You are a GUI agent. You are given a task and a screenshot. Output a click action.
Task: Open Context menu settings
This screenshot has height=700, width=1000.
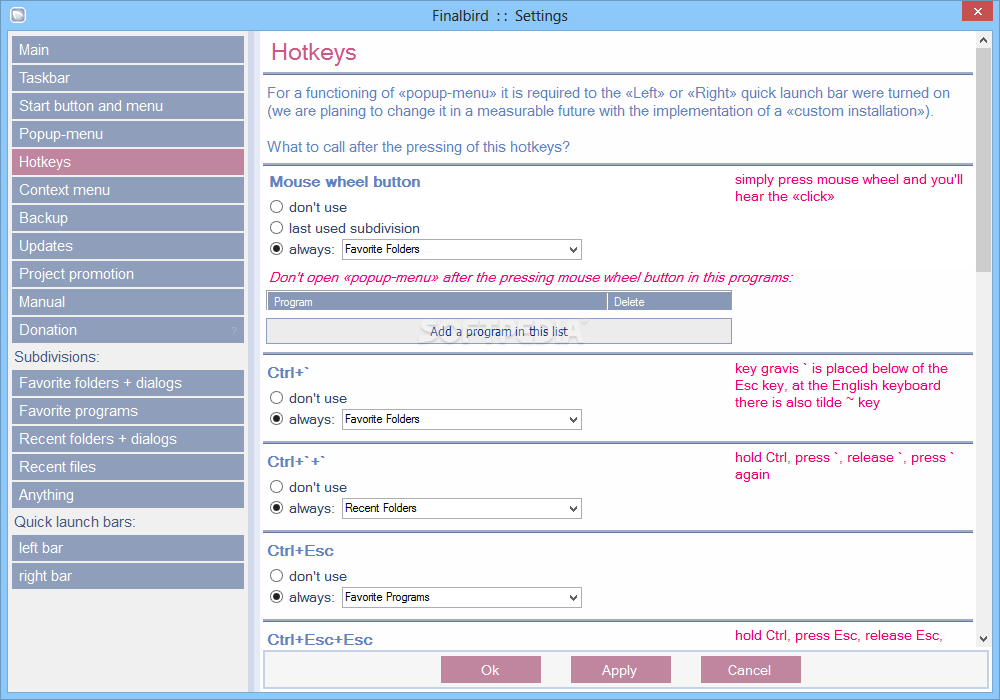pyautogui.click(x=128, y=190)
